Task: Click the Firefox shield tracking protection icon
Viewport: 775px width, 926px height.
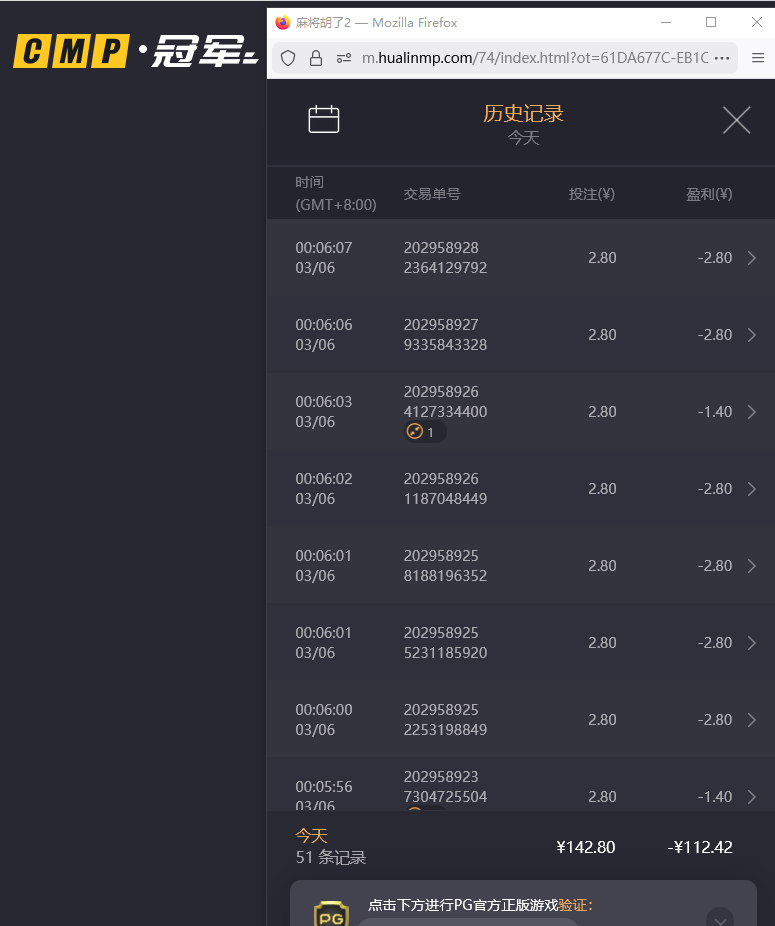Action: click(288, 58)
